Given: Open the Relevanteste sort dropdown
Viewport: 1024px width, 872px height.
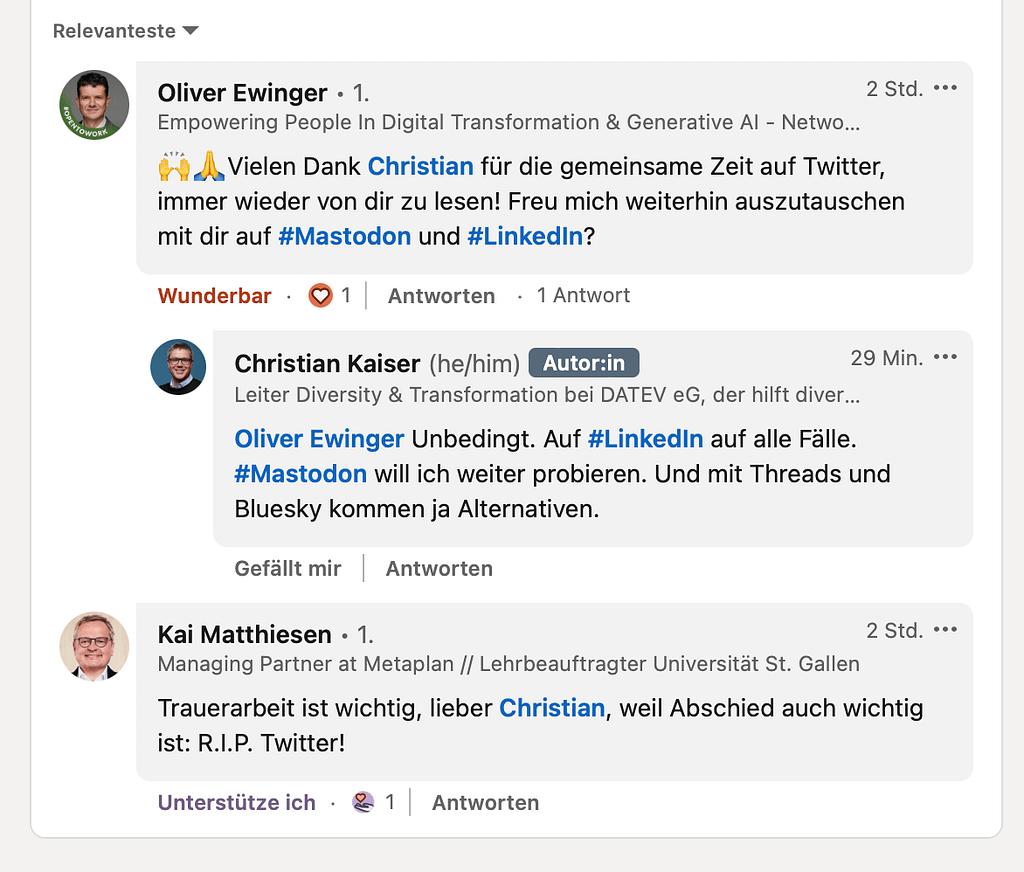Looking at the screenshot, I should click(x=126, y=31).
